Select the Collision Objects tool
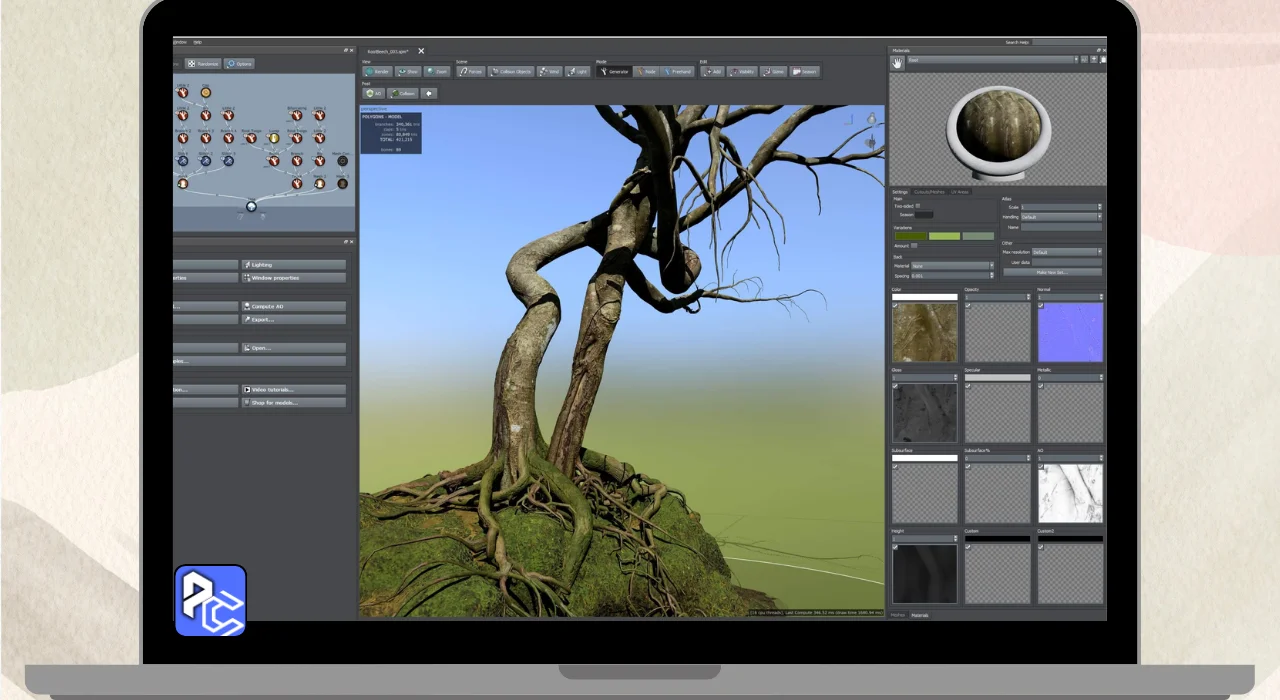1280x700 pixels. [511, 71]
